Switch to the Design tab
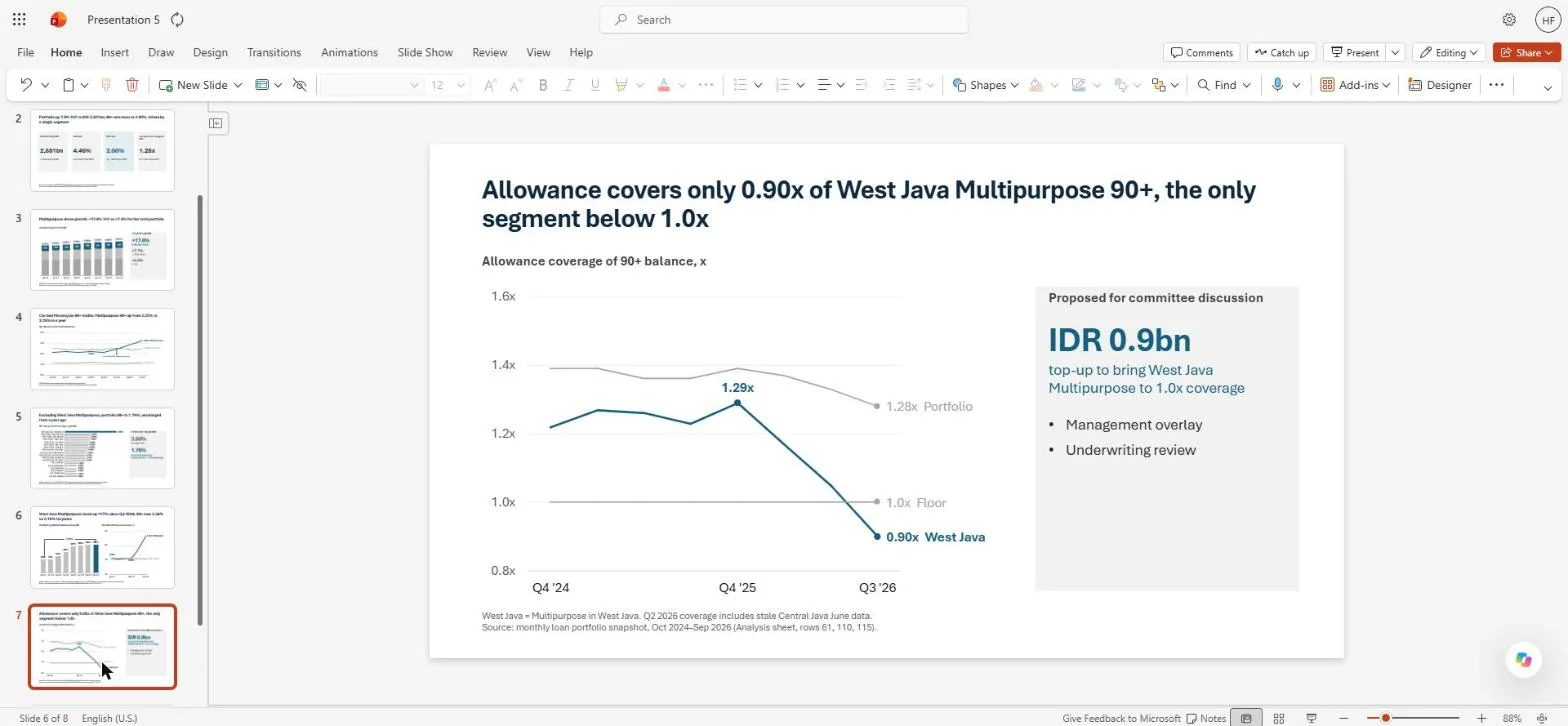 coord(210,52)
